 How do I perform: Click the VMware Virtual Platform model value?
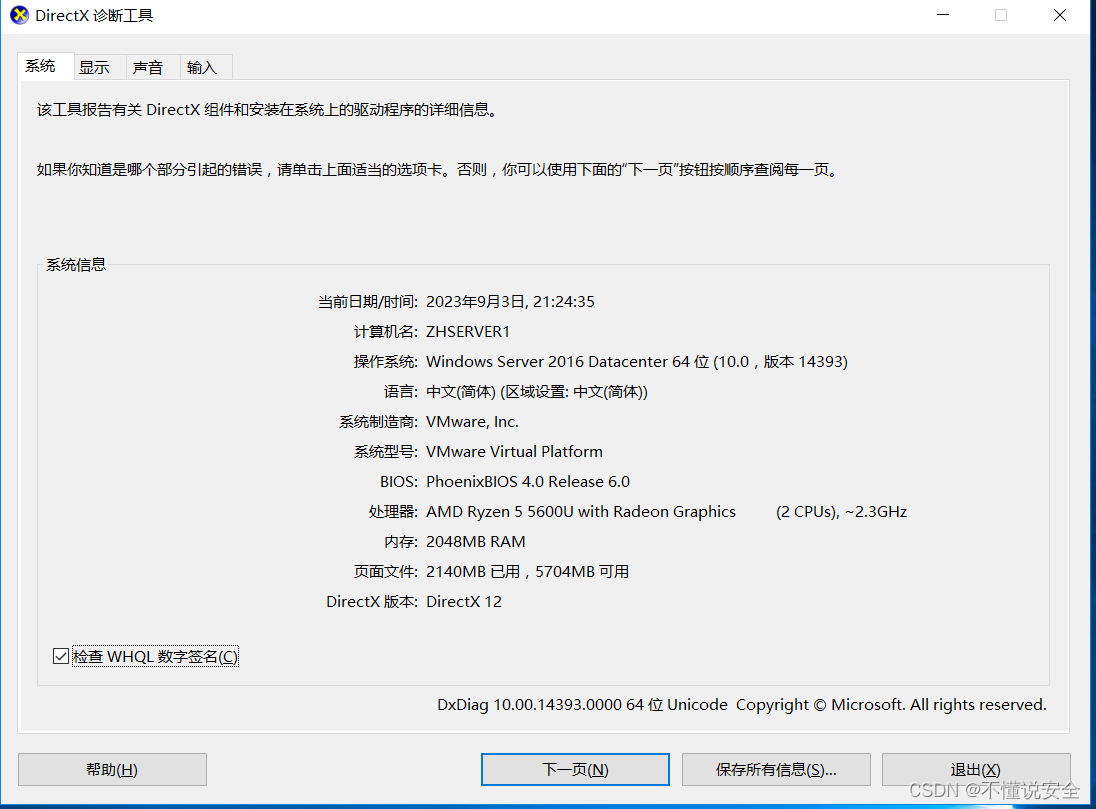click(x=514, y=452)
